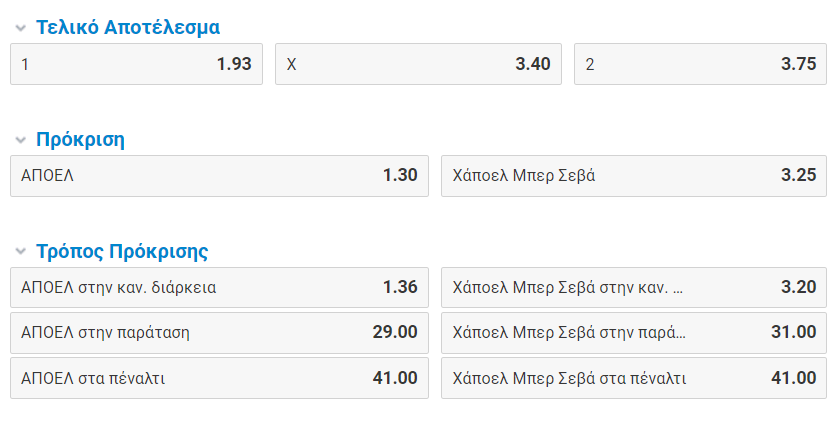Click the Πρόκριση heading text
This screenshot has width=840, height=431.
pos(80,140)
